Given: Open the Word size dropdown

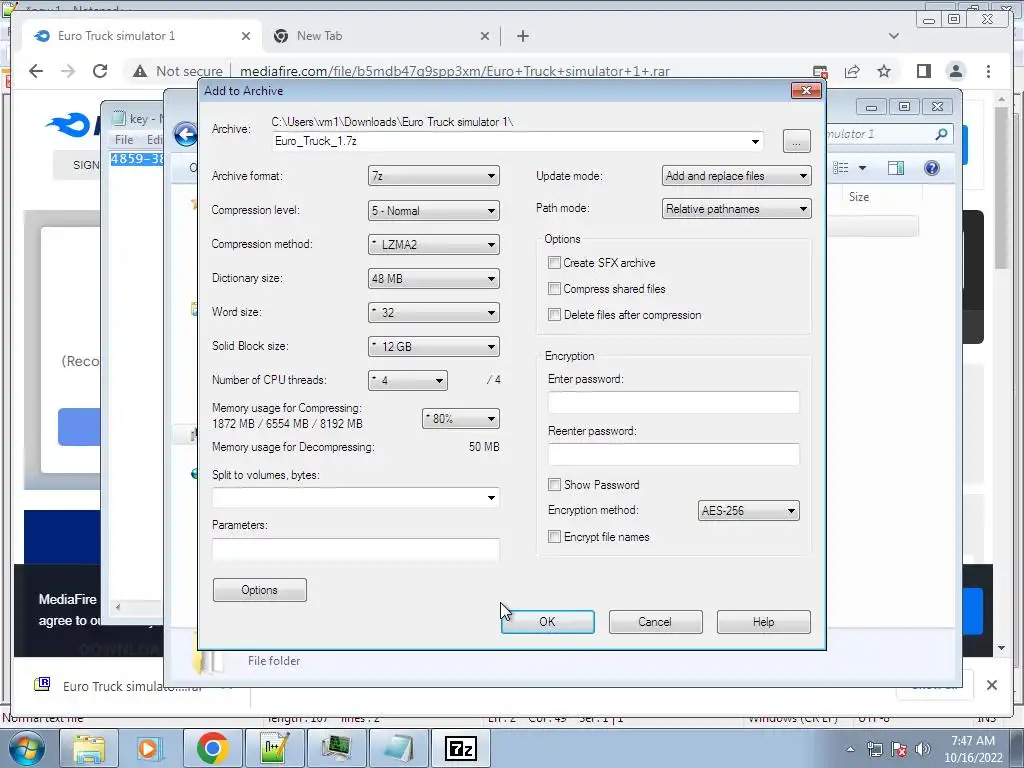Looking at the screenshot, I should pyautogui.click(x=434, y=312).
